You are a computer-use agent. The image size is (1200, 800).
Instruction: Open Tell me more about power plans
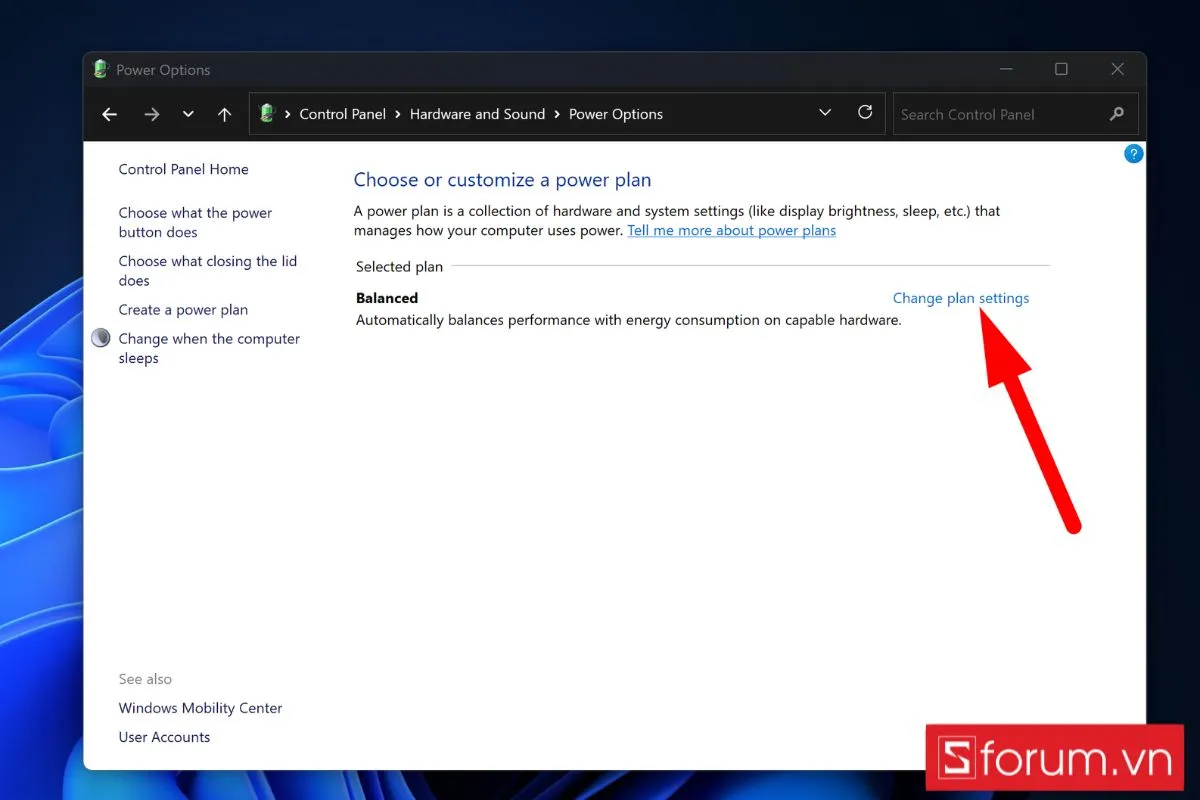[731, 230]
